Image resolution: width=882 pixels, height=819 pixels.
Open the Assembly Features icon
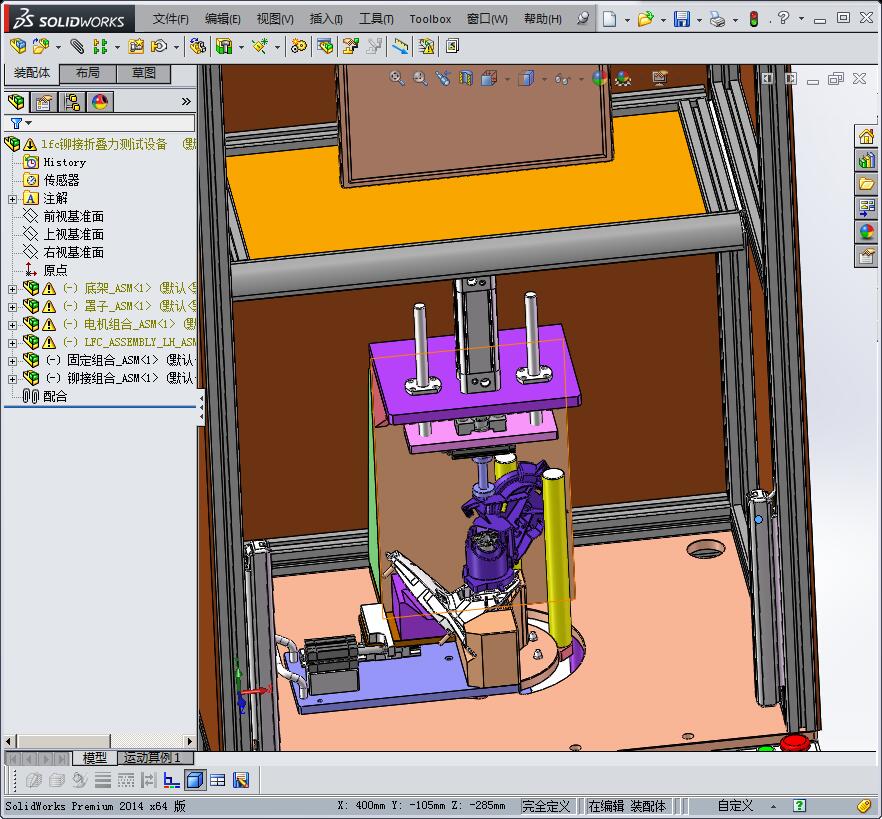pyautogui.click(x=224, y=46)
